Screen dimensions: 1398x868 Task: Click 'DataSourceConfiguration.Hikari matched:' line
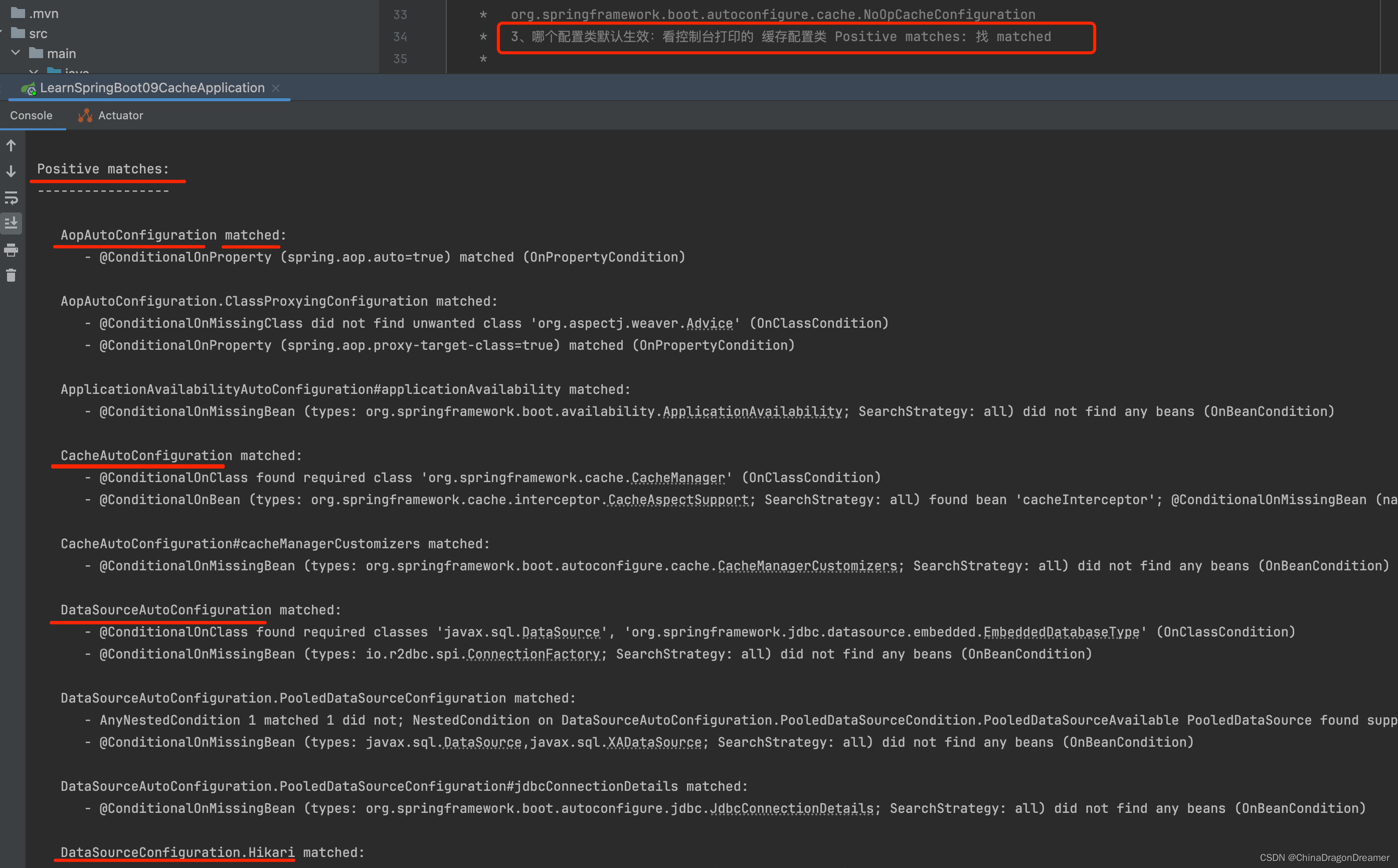[x=213, y=852]
